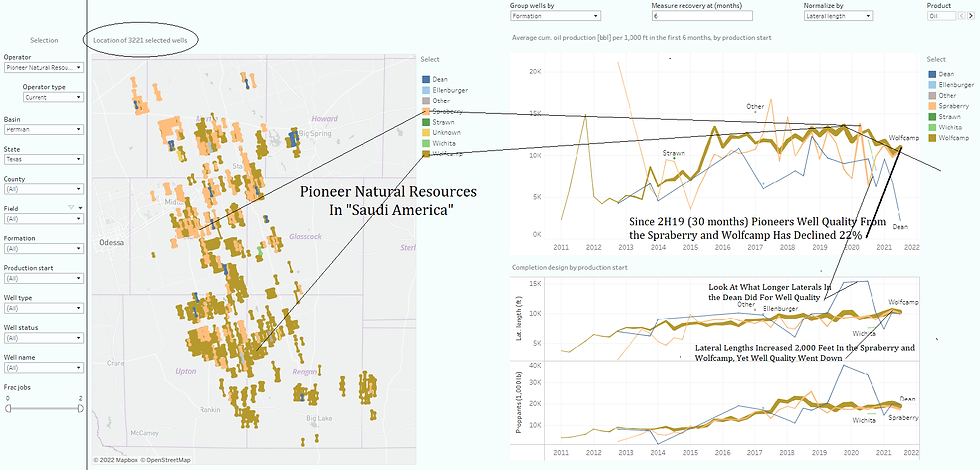Click the "Location of 3221 selected wells" text
This screenshot has height=470, width=980.
(141, 40)
